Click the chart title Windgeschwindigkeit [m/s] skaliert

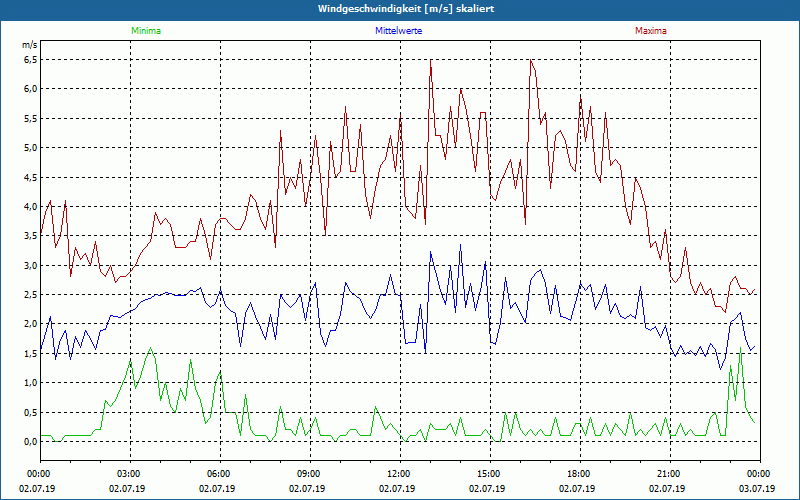click(406, 9)
